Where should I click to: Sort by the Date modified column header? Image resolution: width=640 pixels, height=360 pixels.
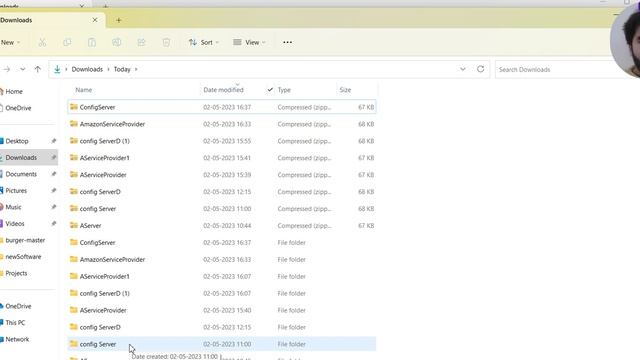coord(223,90)
